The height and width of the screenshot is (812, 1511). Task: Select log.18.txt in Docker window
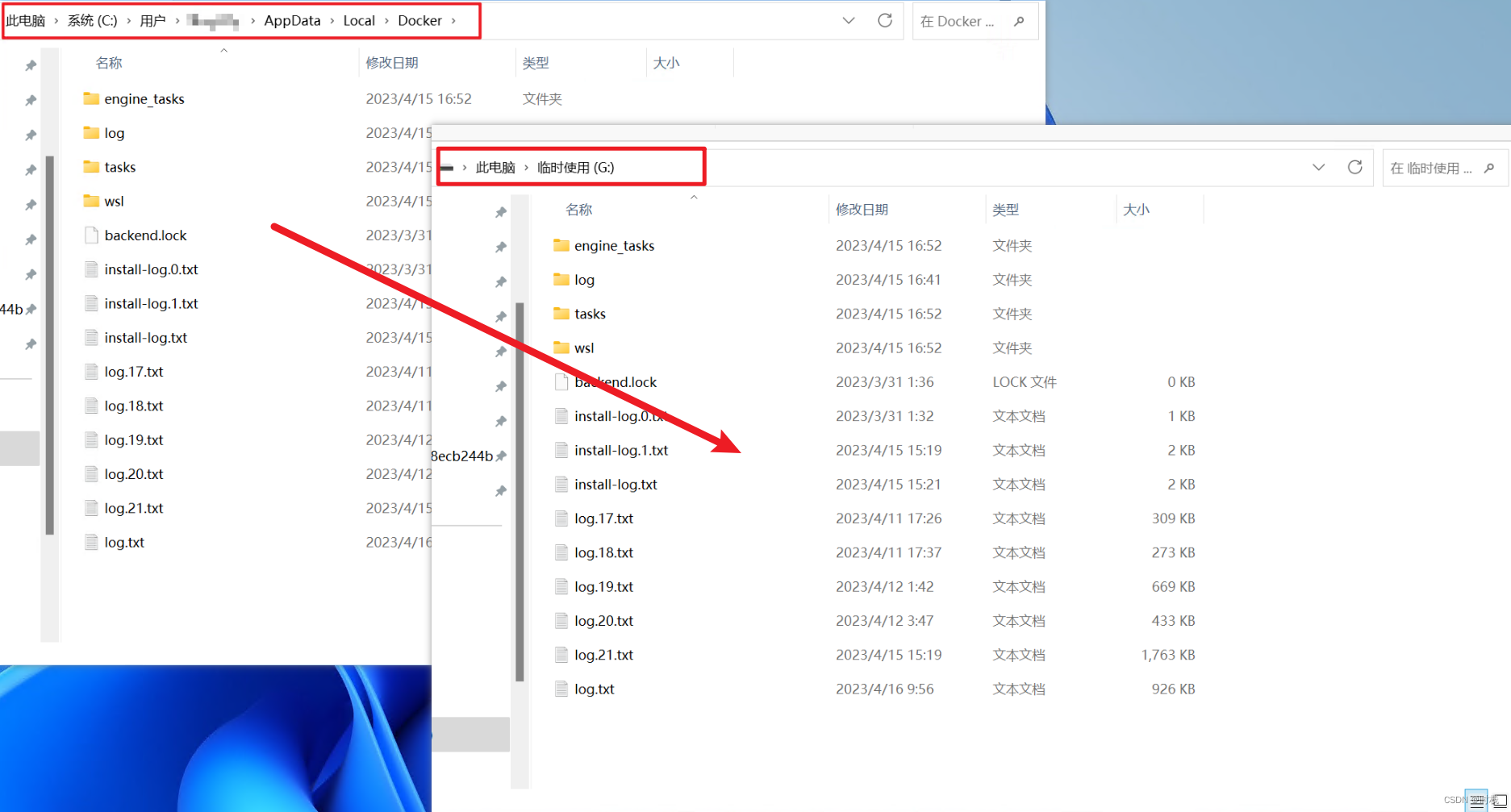point(134,406)
